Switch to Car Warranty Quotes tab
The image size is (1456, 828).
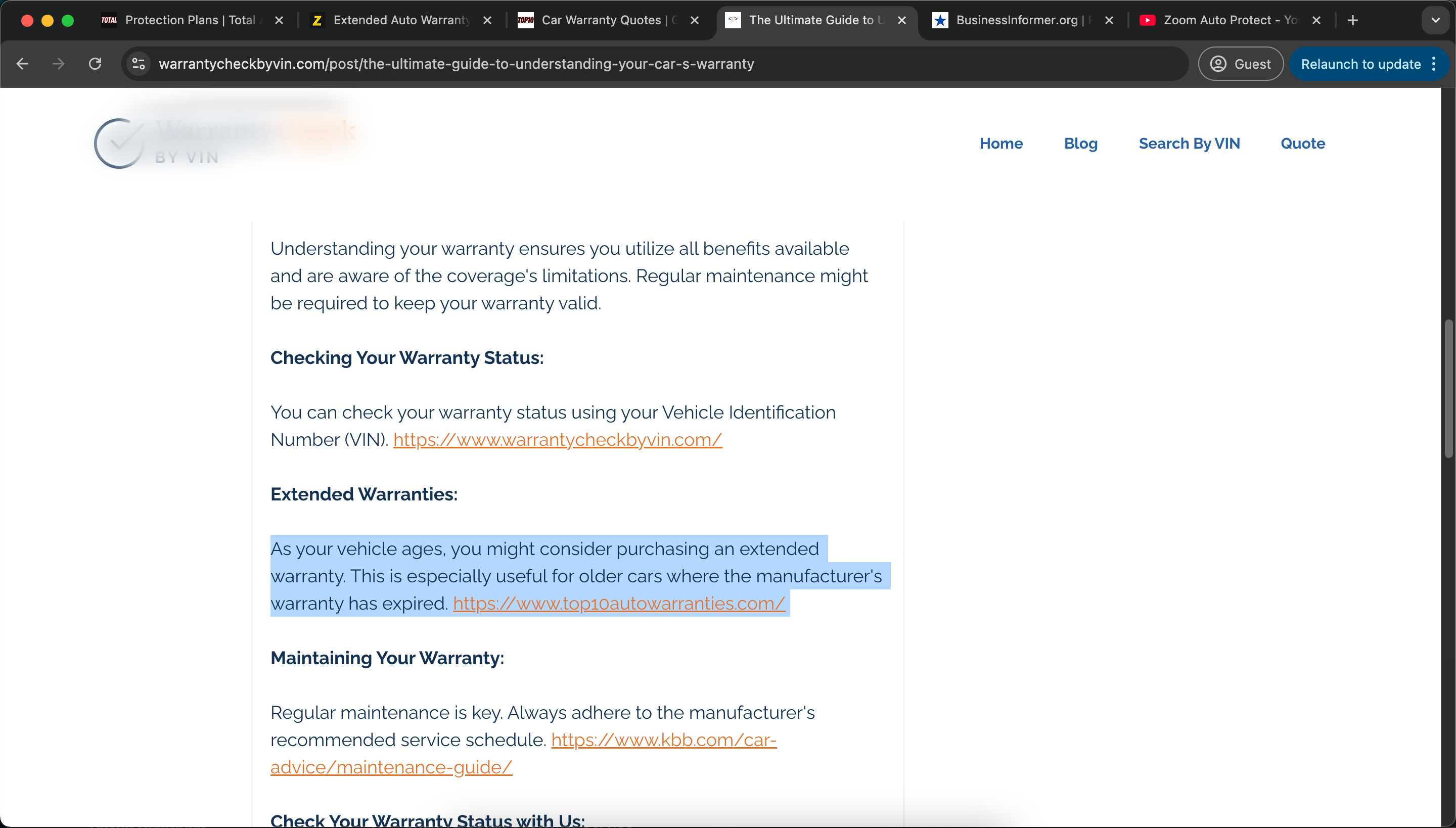[x=610, y=20]
